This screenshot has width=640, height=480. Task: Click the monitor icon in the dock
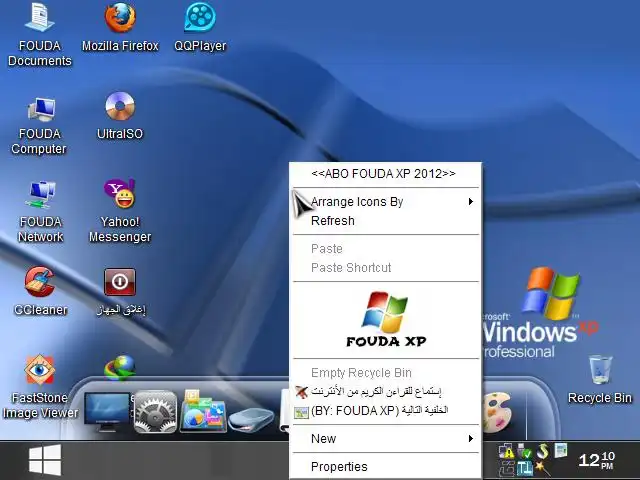pyautogui.click(x=107, y=411)
